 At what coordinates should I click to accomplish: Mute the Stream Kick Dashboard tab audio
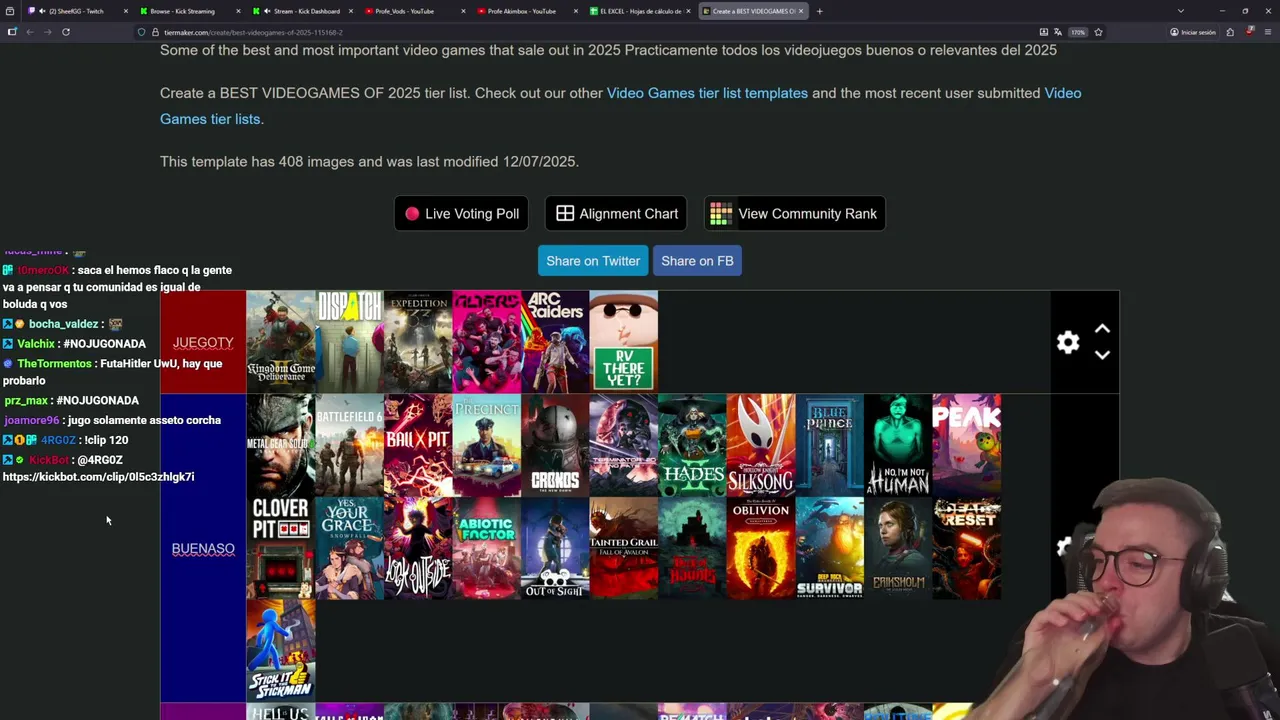point(267,11)
